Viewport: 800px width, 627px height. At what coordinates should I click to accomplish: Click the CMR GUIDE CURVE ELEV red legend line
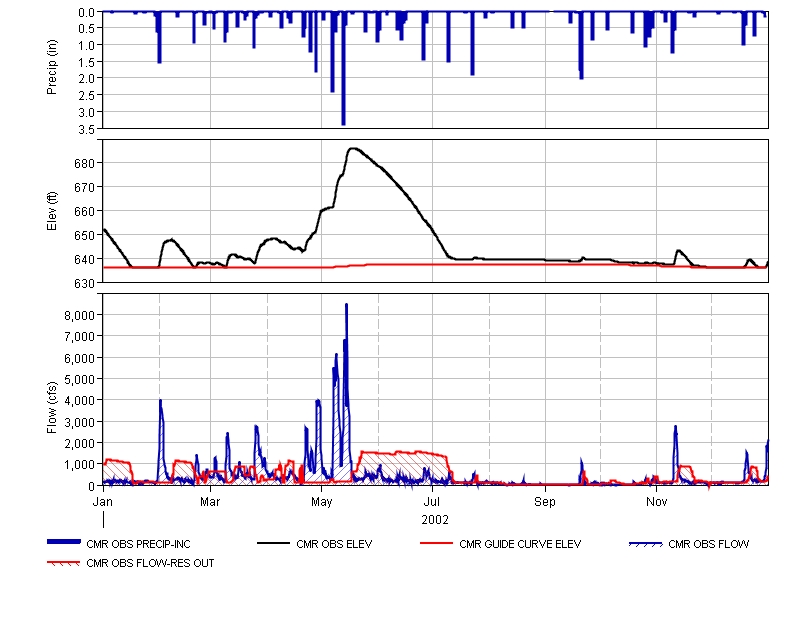point(433,544)
